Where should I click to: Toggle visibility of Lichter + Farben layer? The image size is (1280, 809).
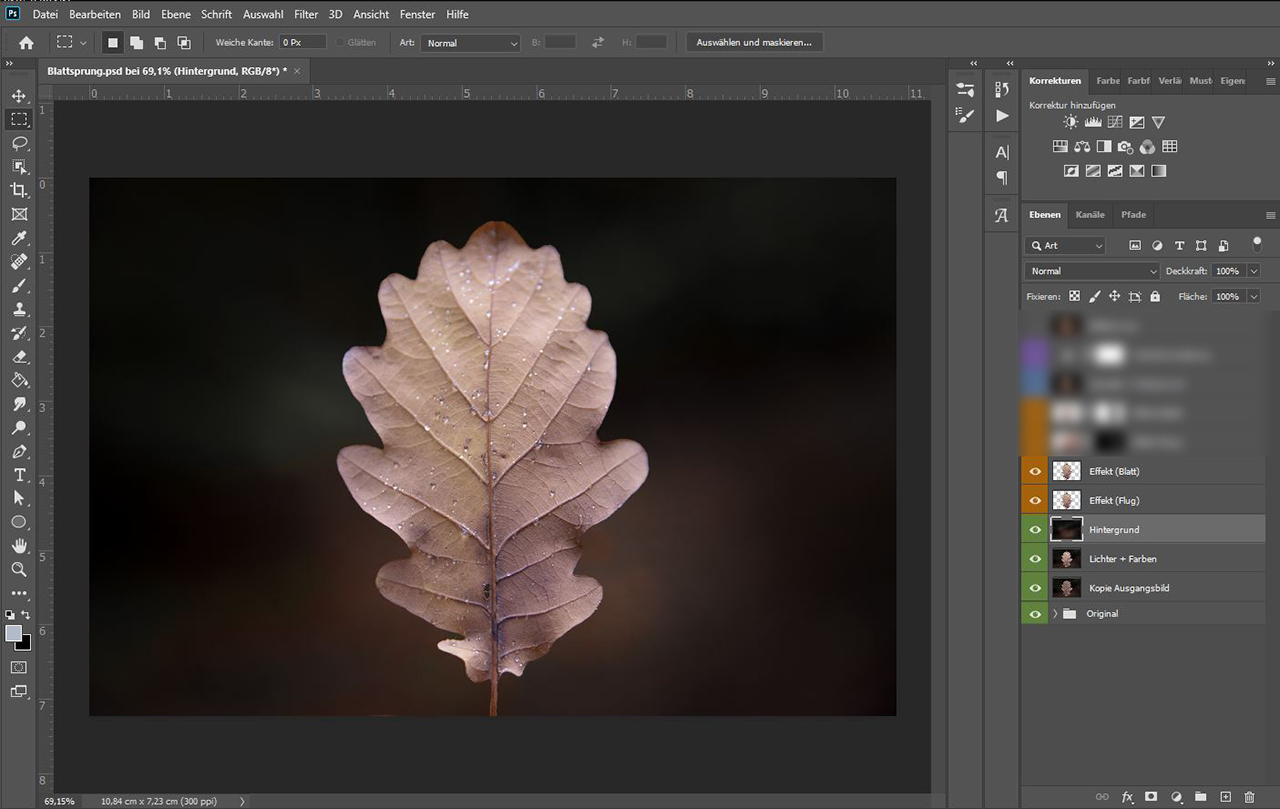tap(1035, 559)
